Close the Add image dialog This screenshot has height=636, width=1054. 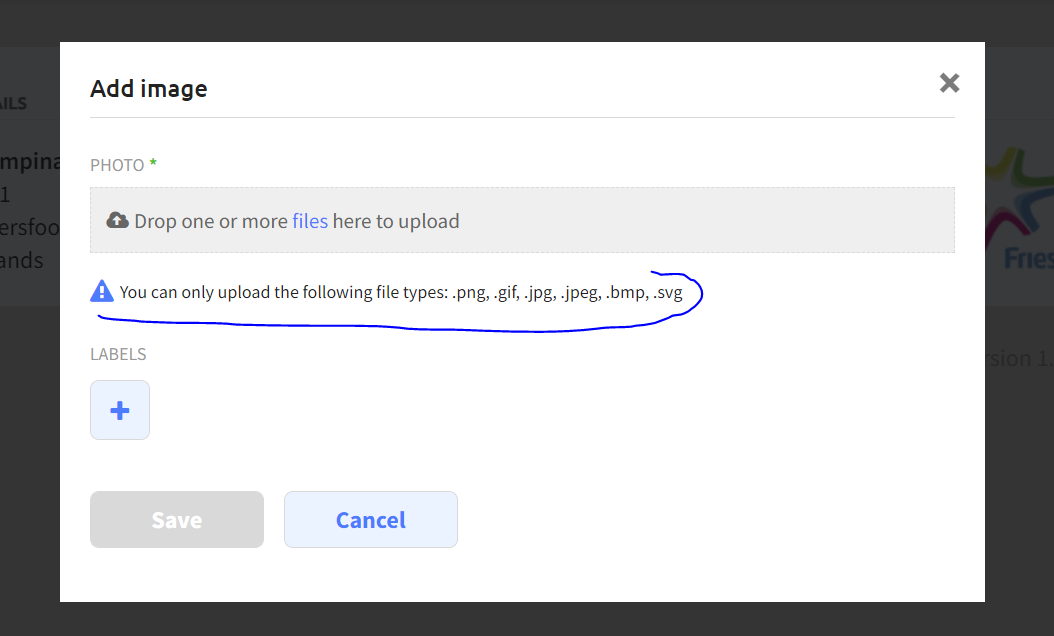point(949,83)
